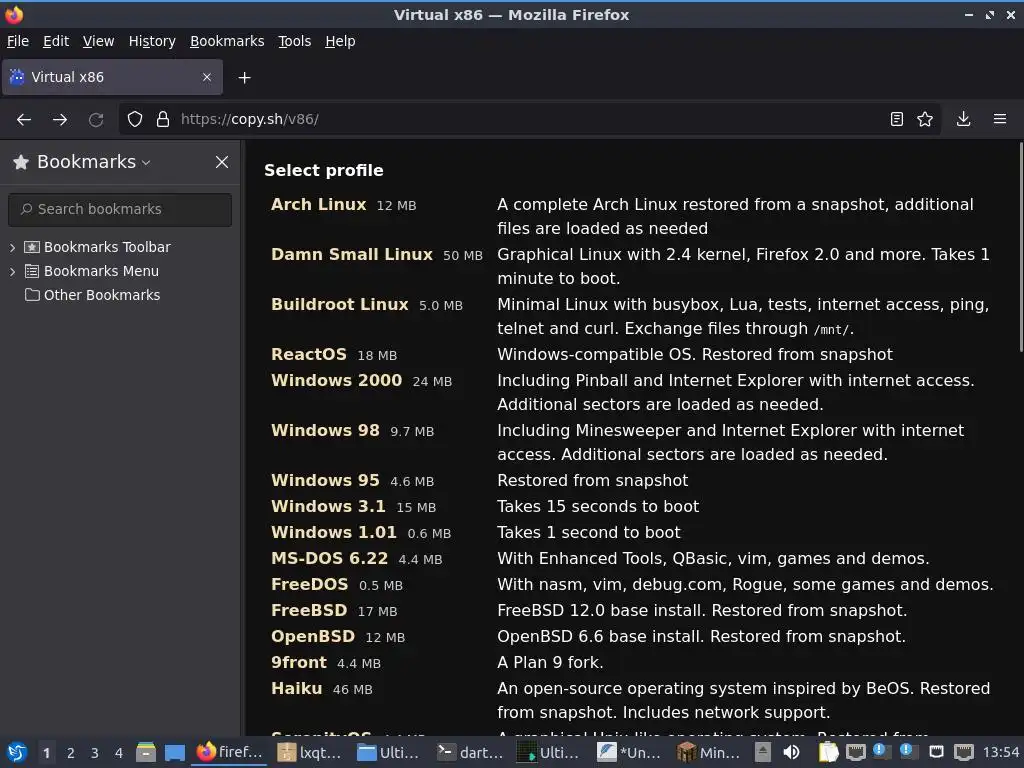Toggle Reader View icon in address bar

[x=897, y=119]
